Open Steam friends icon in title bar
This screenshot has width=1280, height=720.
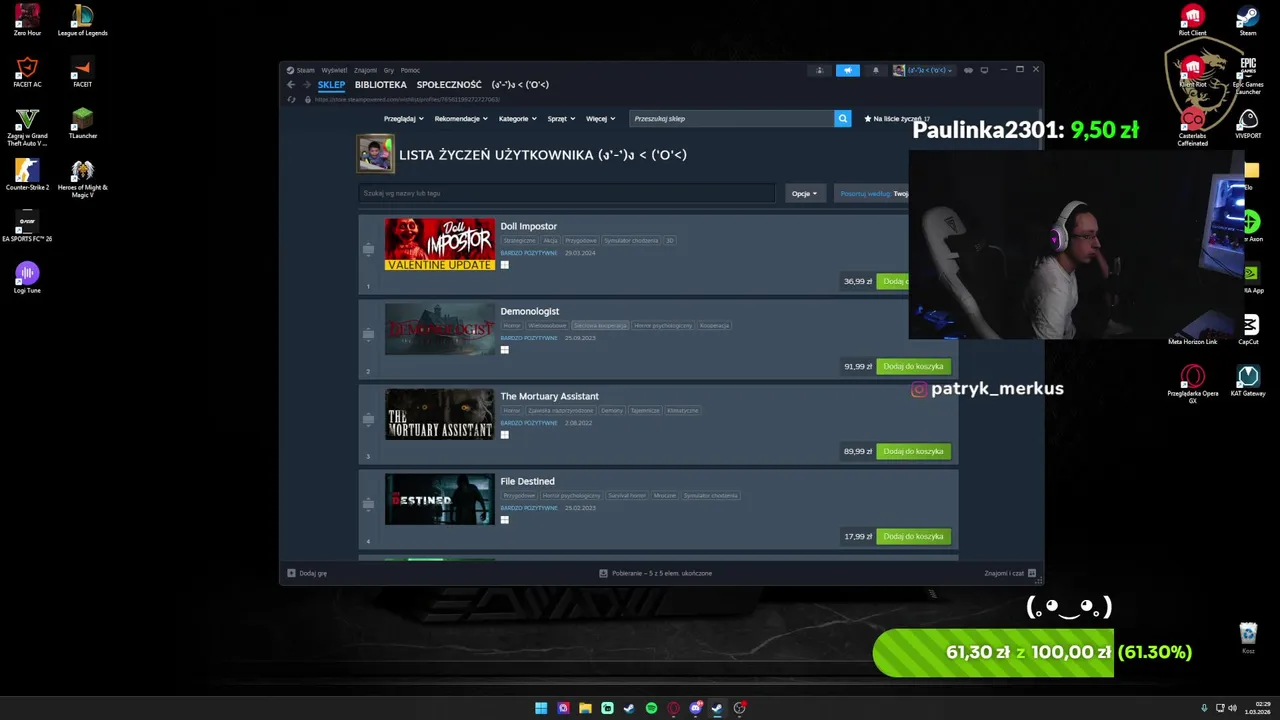pyautogui.click(x=819, y=70)
